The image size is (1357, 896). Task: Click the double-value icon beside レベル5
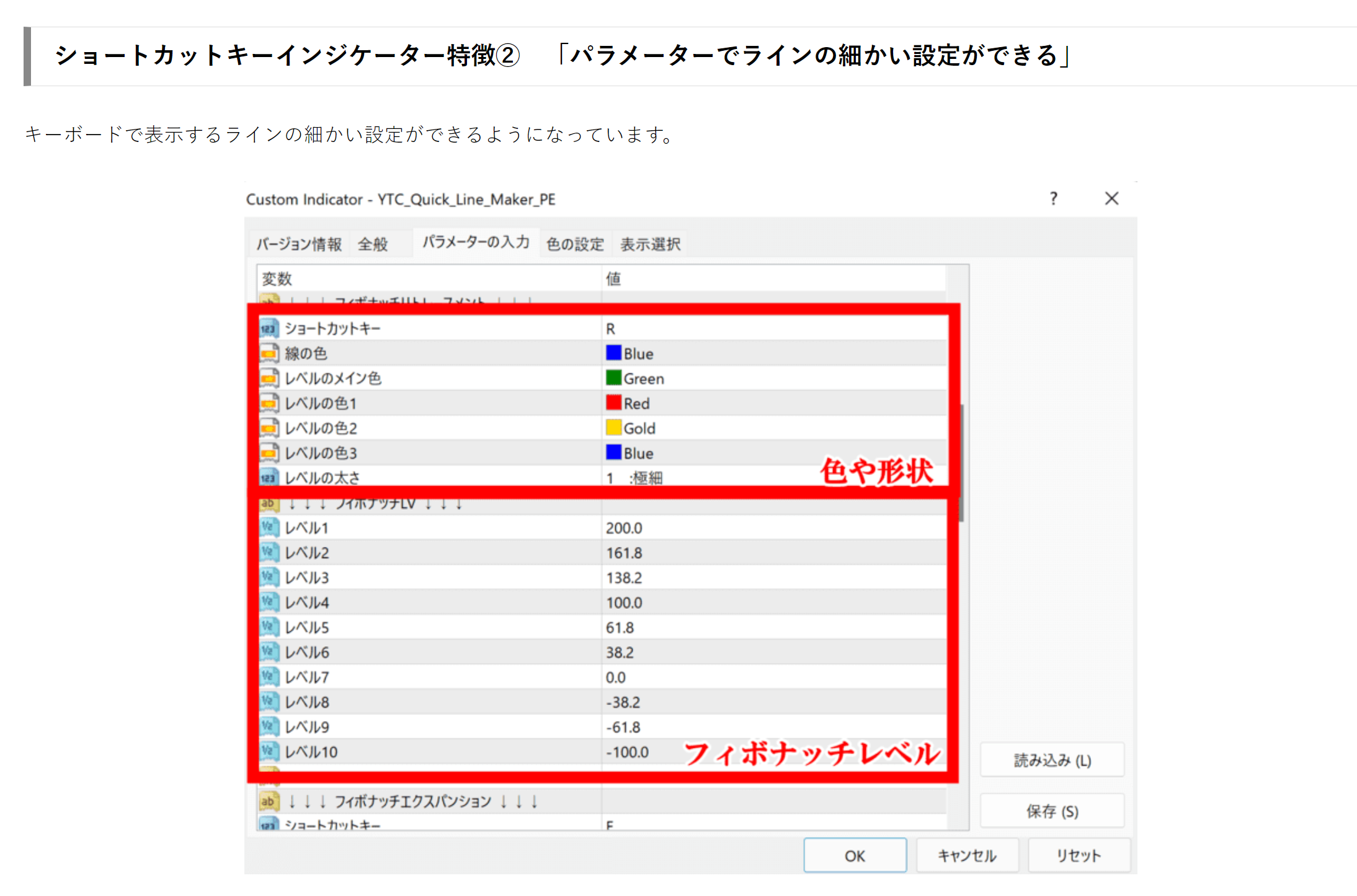pyautogui.click(x=269, y=627)
